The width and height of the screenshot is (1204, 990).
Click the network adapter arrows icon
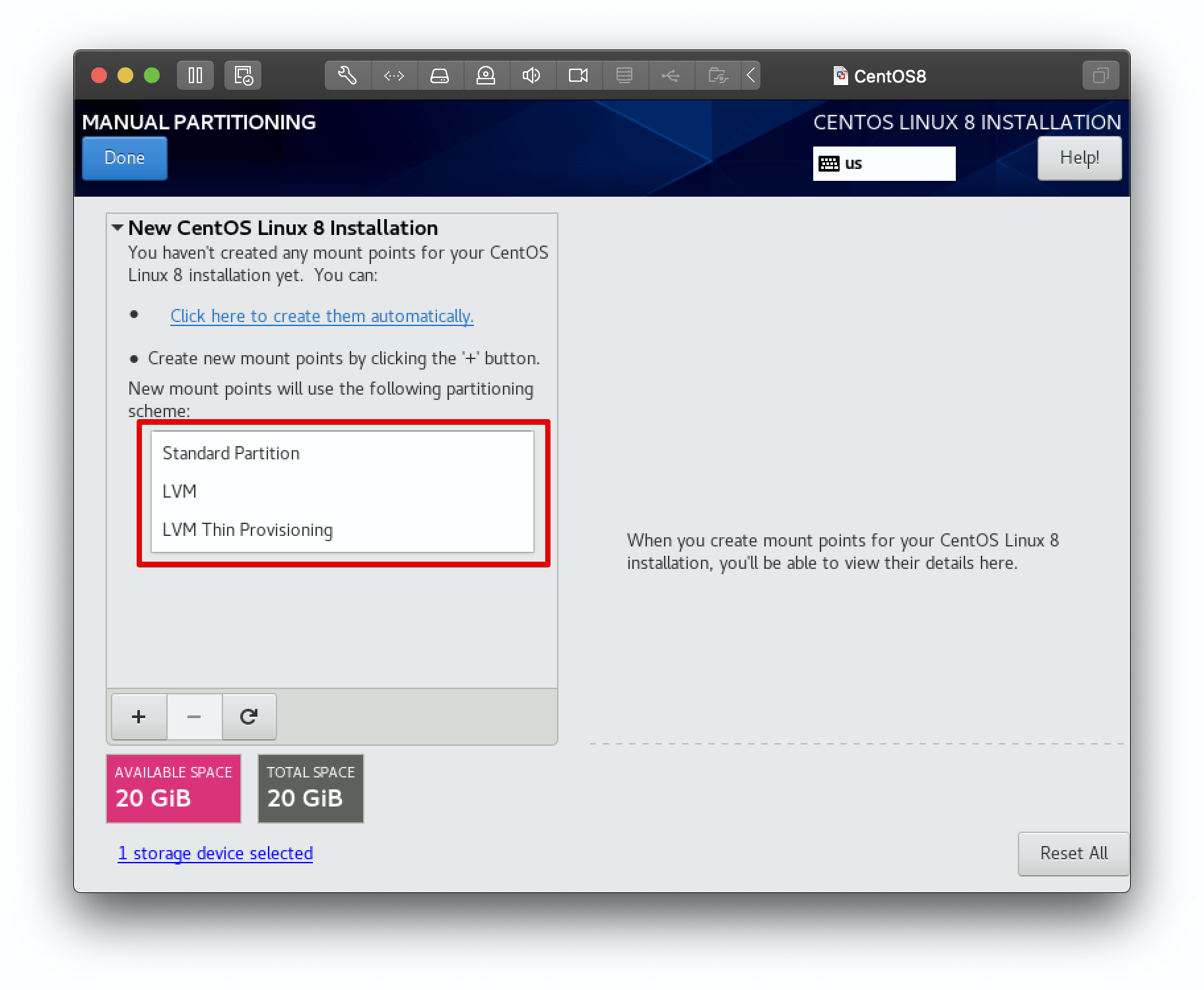pyautogui.click(x=394, y=75)
